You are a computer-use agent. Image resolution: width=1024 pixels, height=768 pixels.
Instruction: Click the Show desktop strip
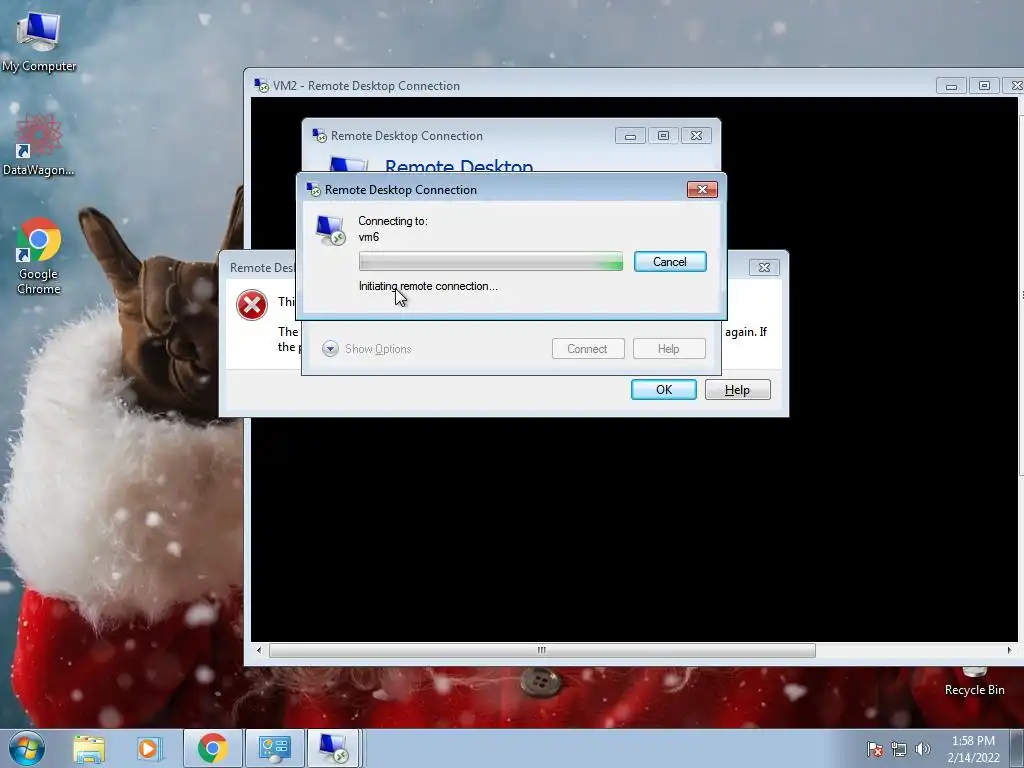(1017, 748)
